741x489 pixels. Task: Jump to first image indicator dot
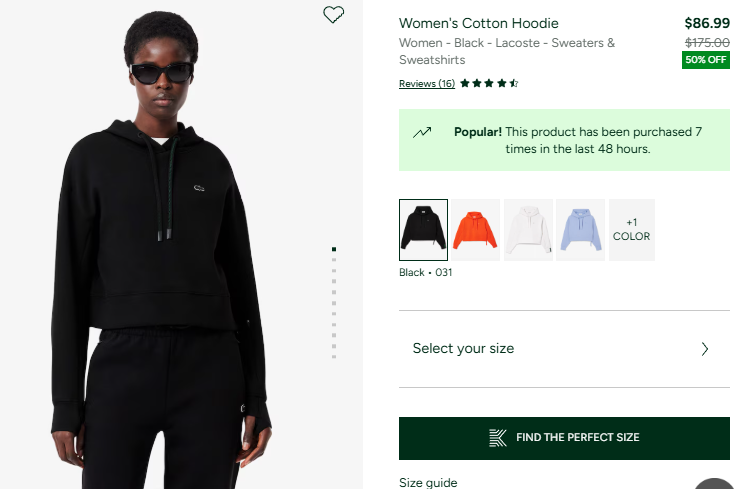[x=334, y=249]
